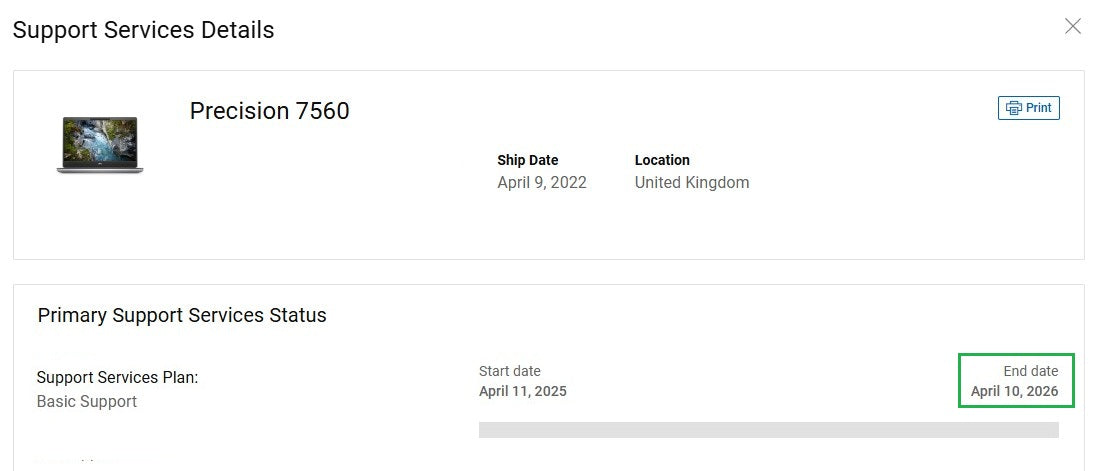Screen dimensions: 1099x471
Task: Click the End date label
Action: [1030, 371]
